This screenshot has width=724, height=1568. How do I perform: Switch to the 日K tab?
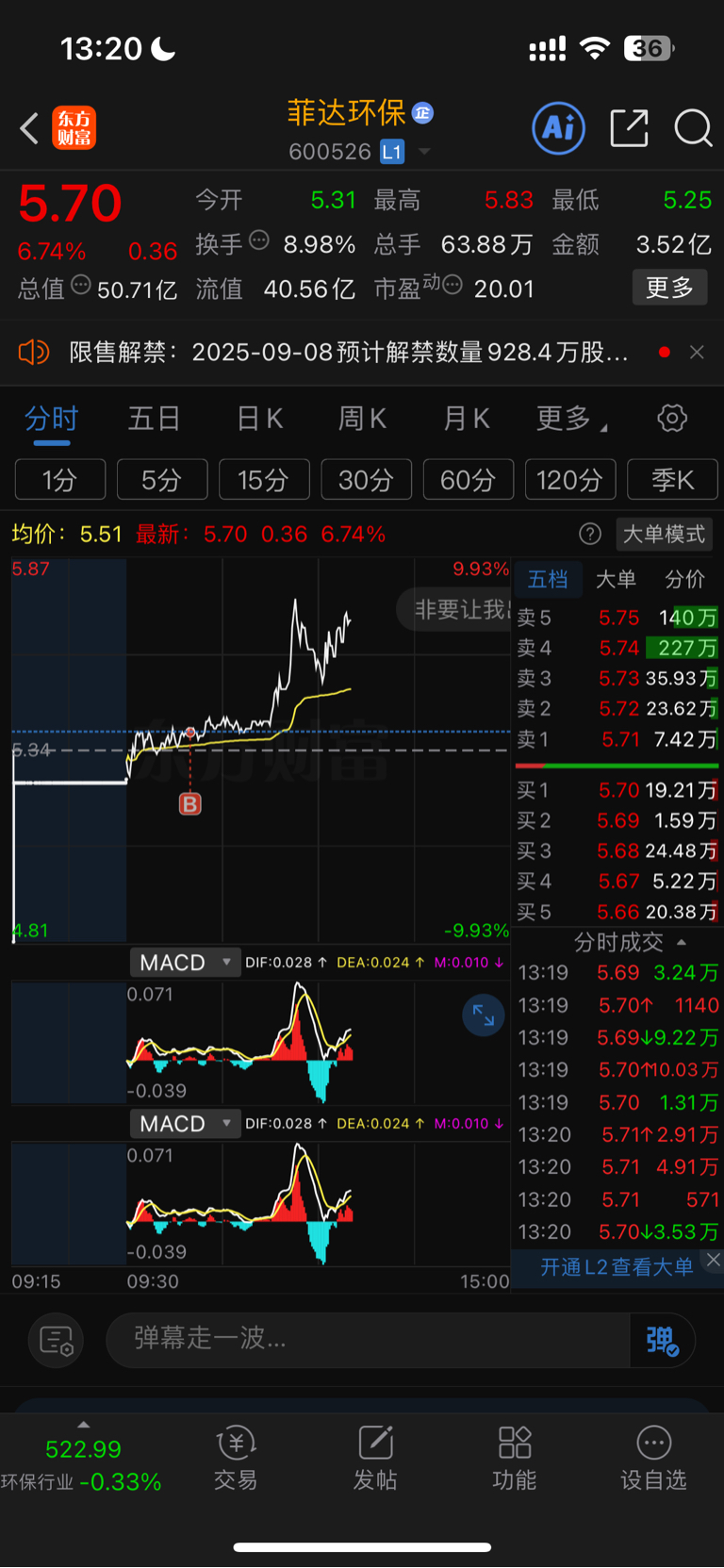[259, 419]
